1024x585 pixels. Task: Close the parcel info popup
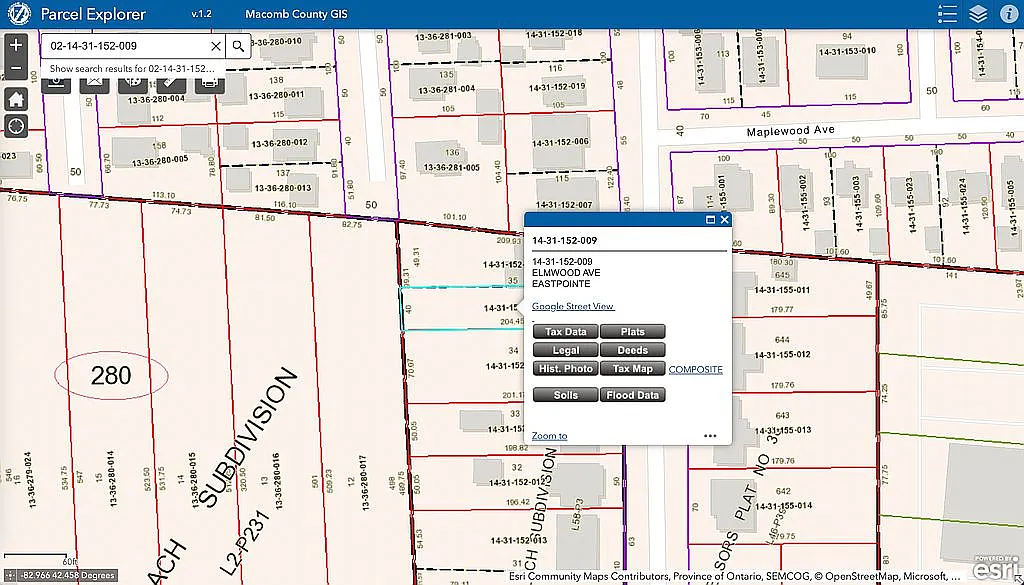724,219
